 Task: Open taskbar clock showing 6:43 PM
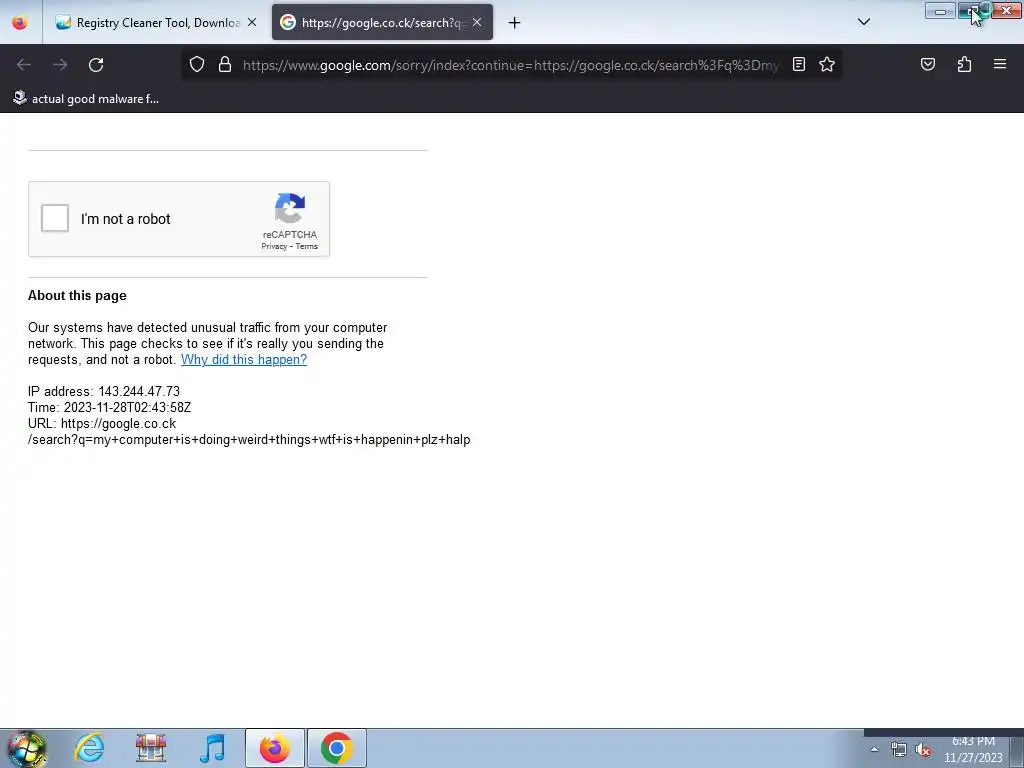click(973, 750)
